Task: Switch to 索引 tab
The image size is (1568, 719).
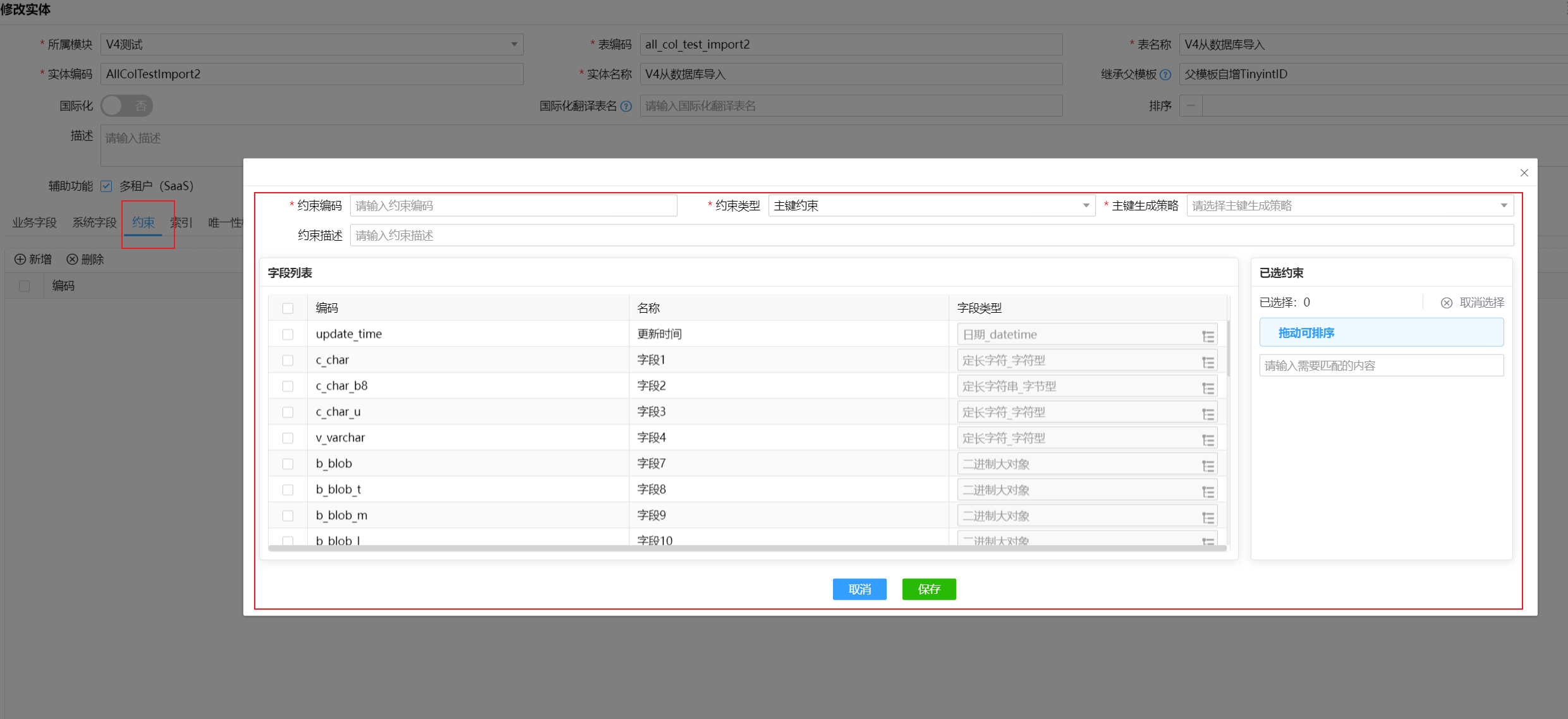Action: tap(181, 222)
